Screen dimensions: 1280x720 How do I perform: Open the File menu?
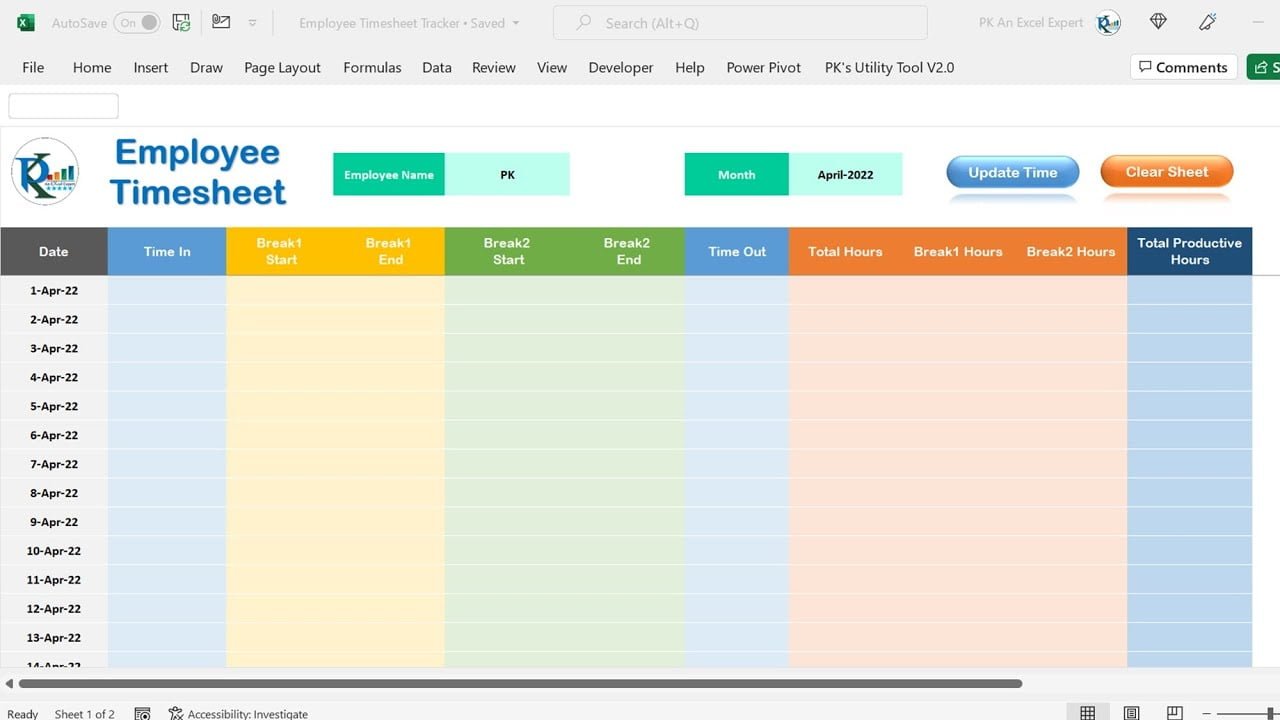pos(33,67)
